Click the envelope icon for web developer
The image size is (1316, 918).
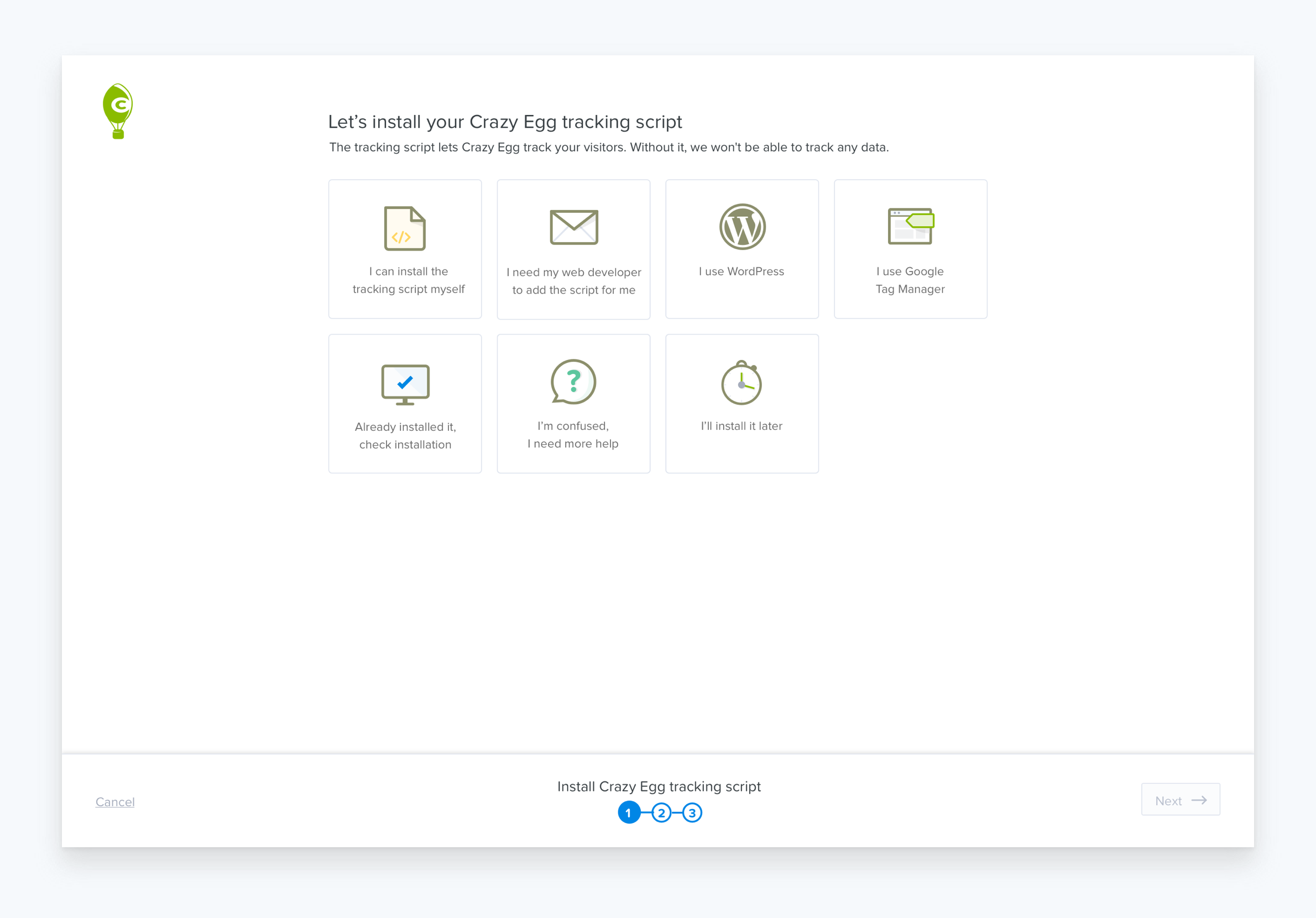[x=574, y=227]
